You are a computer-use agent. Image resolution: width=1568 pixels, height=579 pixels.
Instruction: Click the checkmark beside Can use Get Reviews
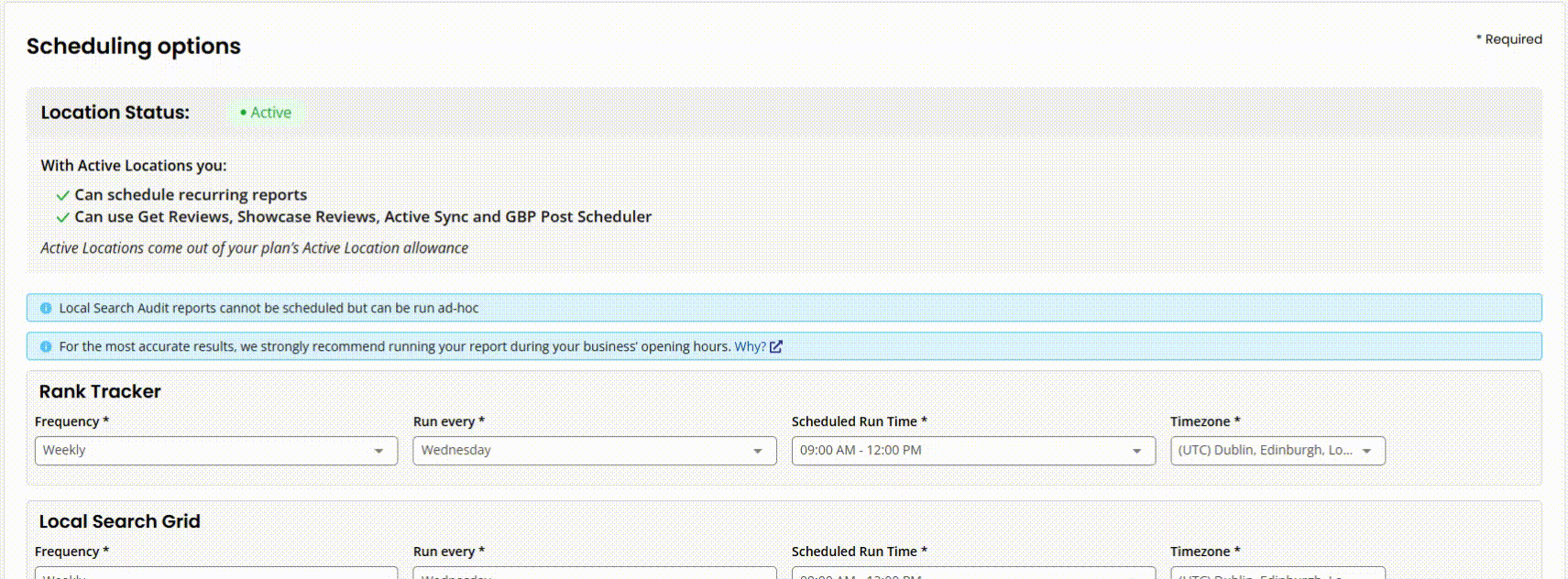(62, 217)
